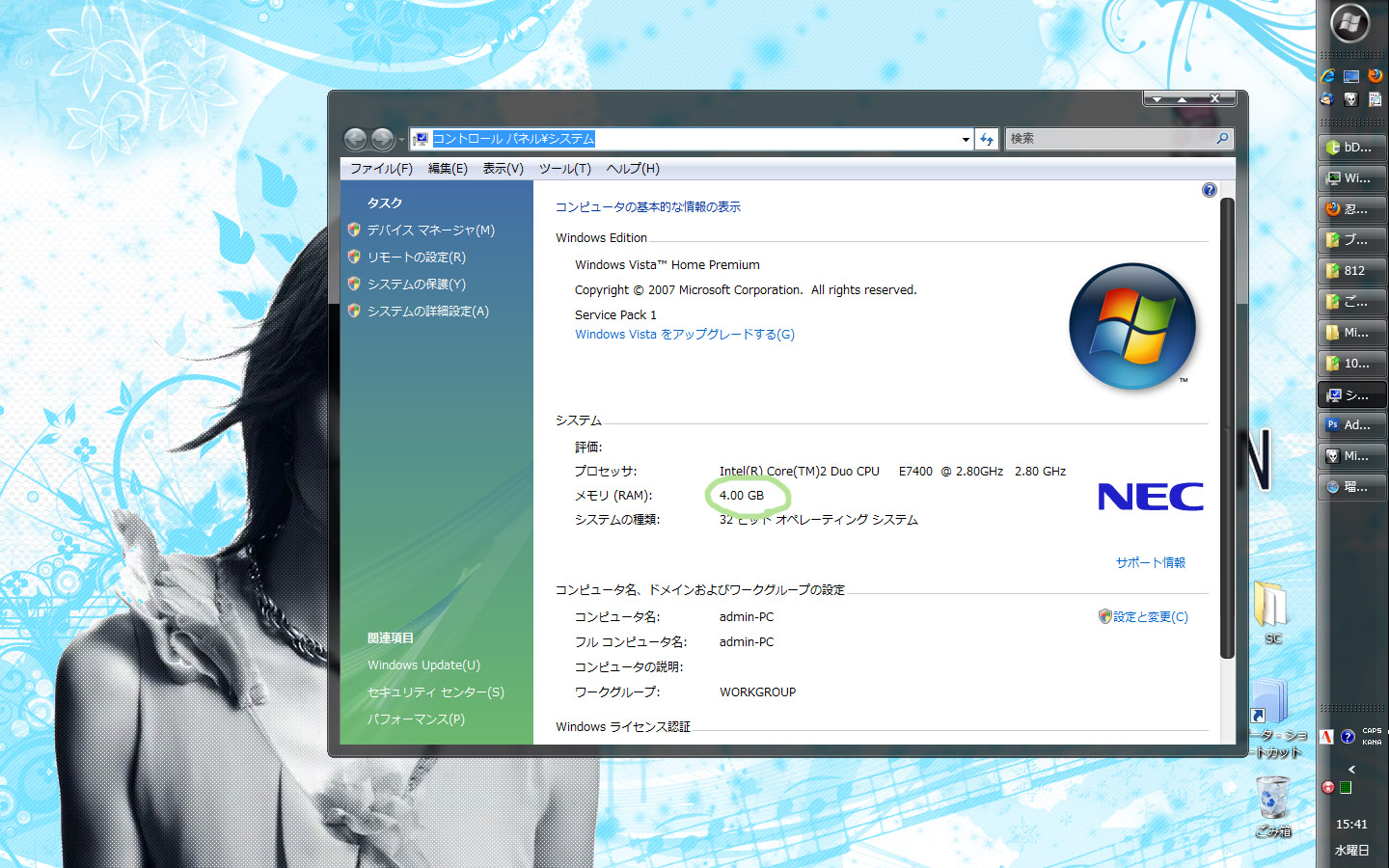Open the 表示(V) menu

503,169
